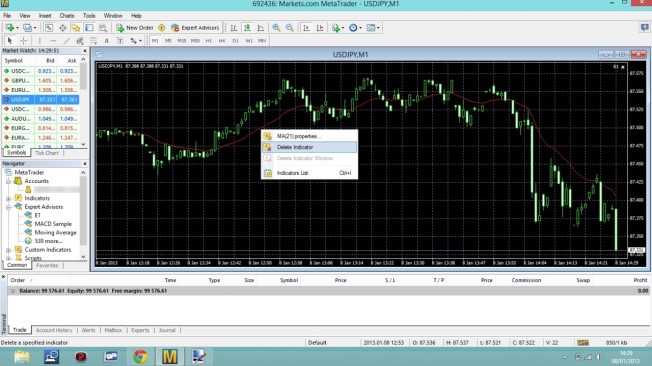This screenshot has height=366, width=652.
Task: Expand the Indicators tree node
Action: [8, 198]
